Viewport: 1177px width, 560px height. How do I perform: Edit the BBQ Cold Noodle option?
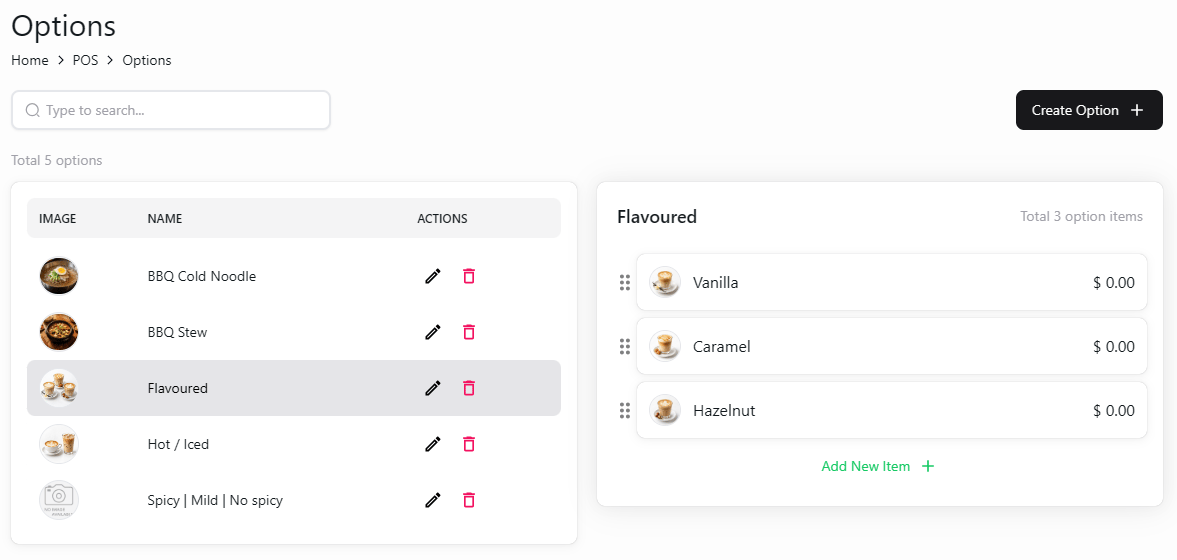[x=432, y=276]
